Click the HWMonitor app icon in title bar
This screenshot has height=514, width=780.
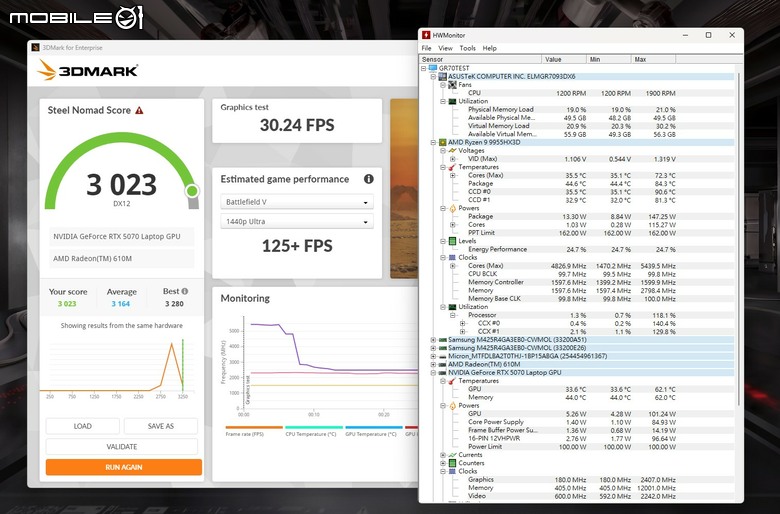(x=426, y=35)
